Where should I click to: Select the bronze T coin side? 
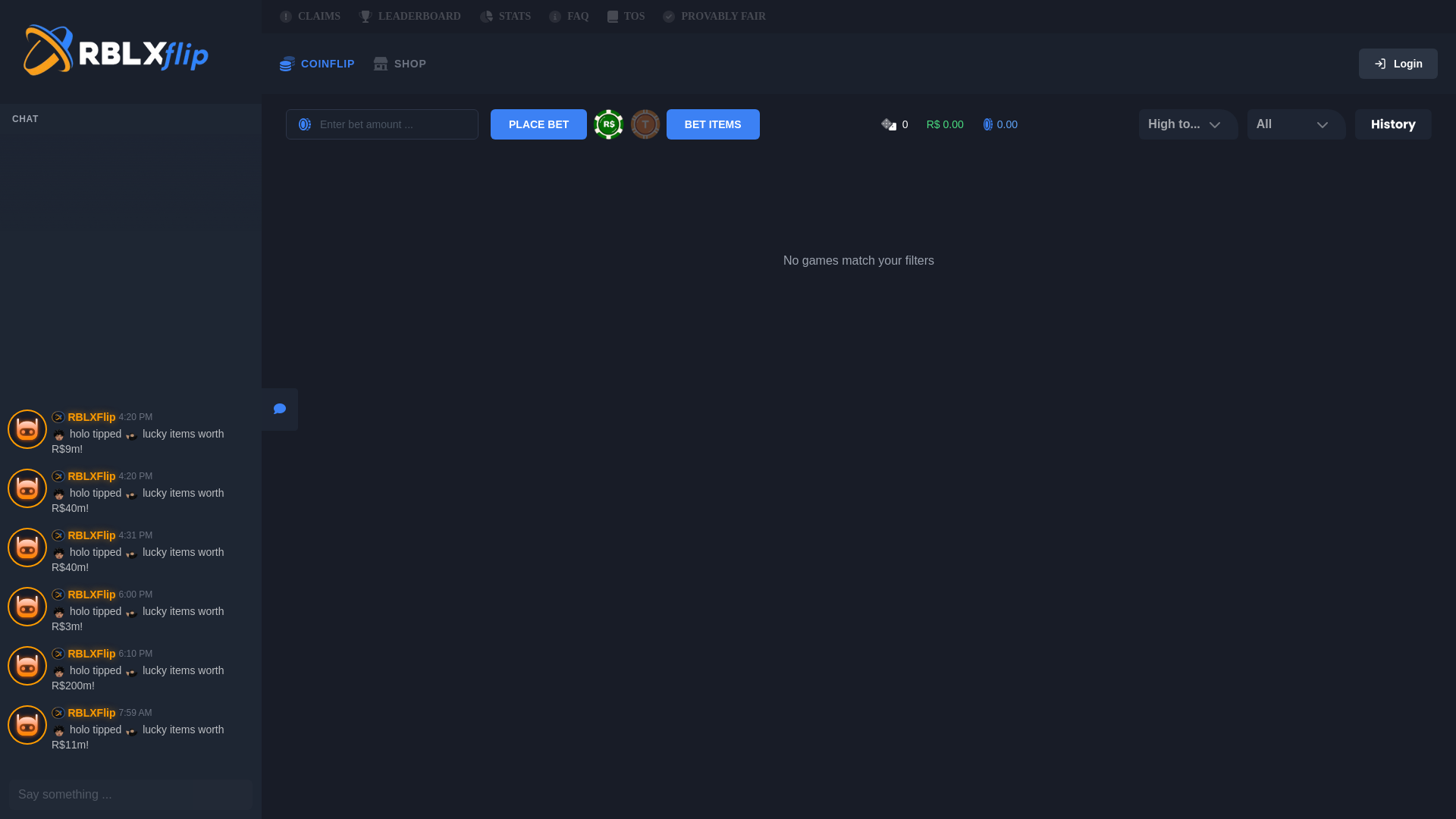coord(645,124)
